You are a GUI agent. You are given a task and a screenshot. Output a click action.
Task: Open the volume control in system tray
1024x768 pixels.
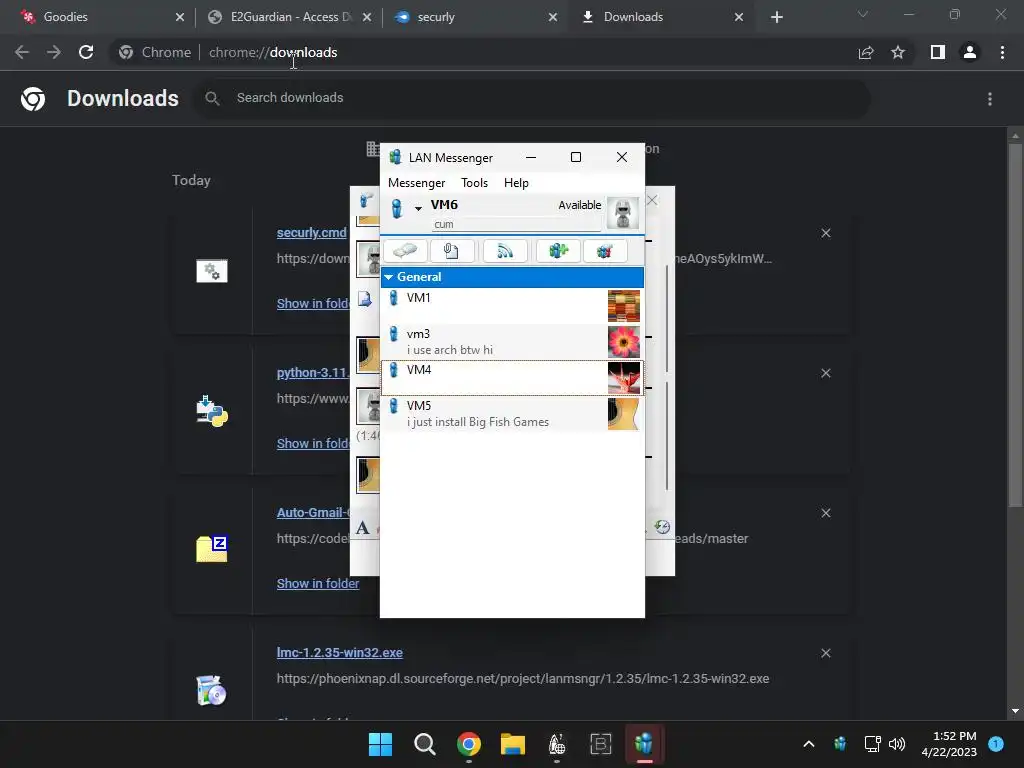897,744
